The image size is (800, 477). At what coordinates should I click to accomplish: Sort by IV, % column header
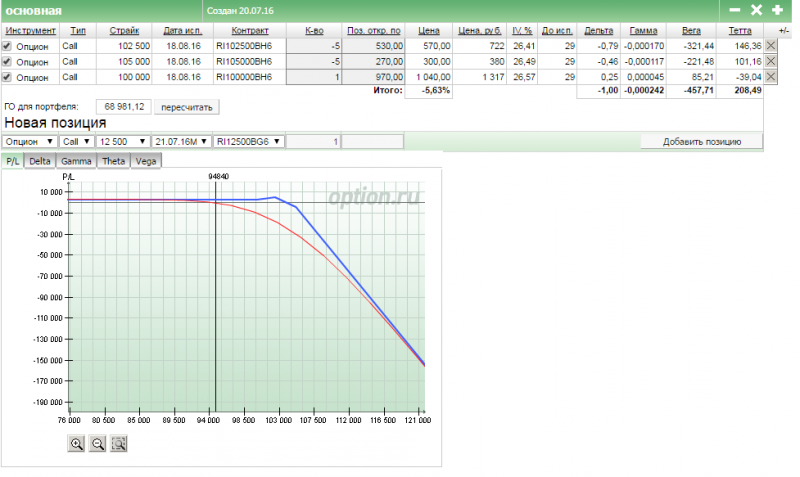coord(522,31)
